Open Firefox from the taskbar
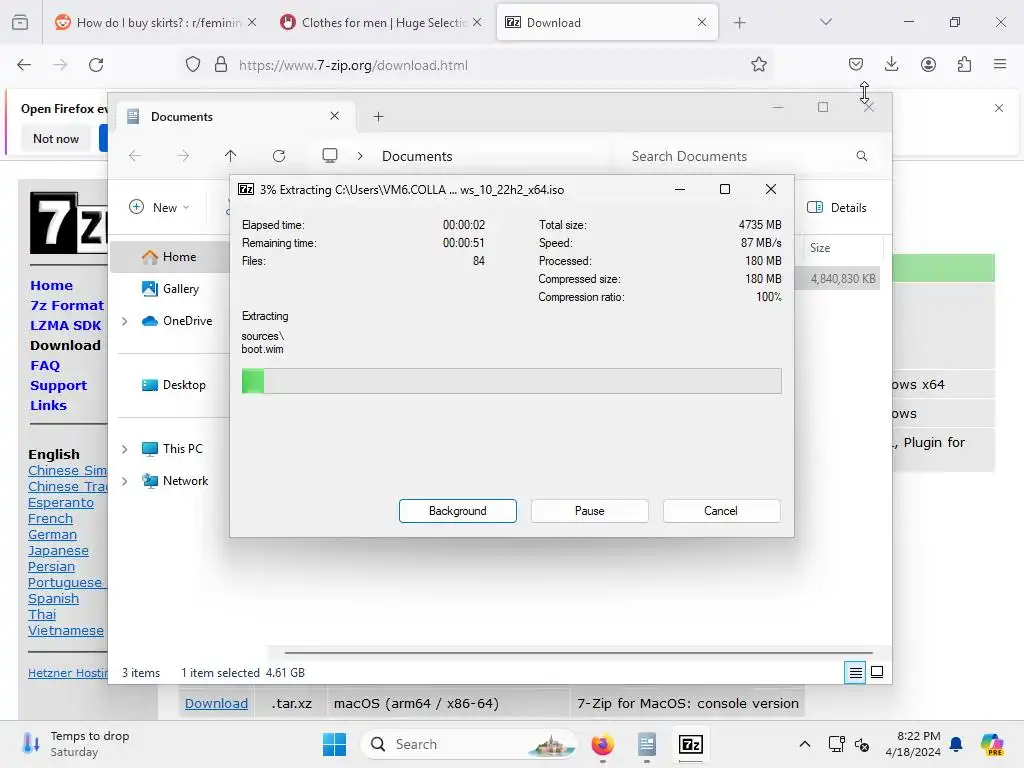 click(603, 744)
